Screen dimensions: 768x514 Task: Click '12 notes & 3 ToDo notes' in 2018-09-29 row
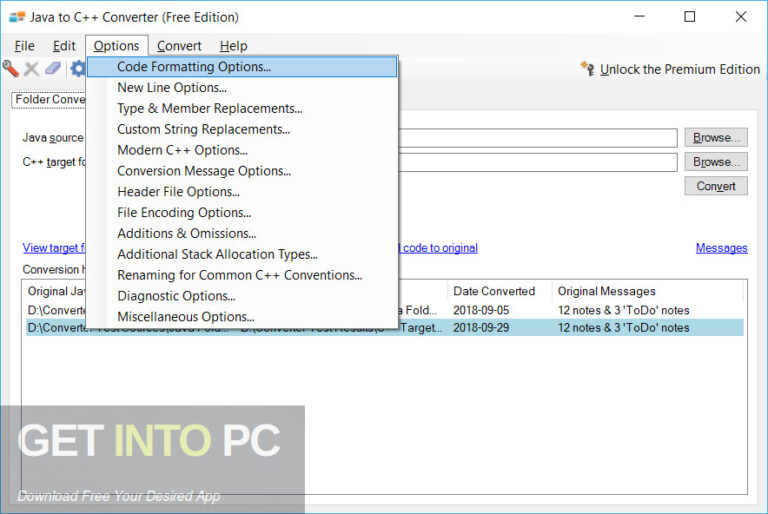click(624, 328)
